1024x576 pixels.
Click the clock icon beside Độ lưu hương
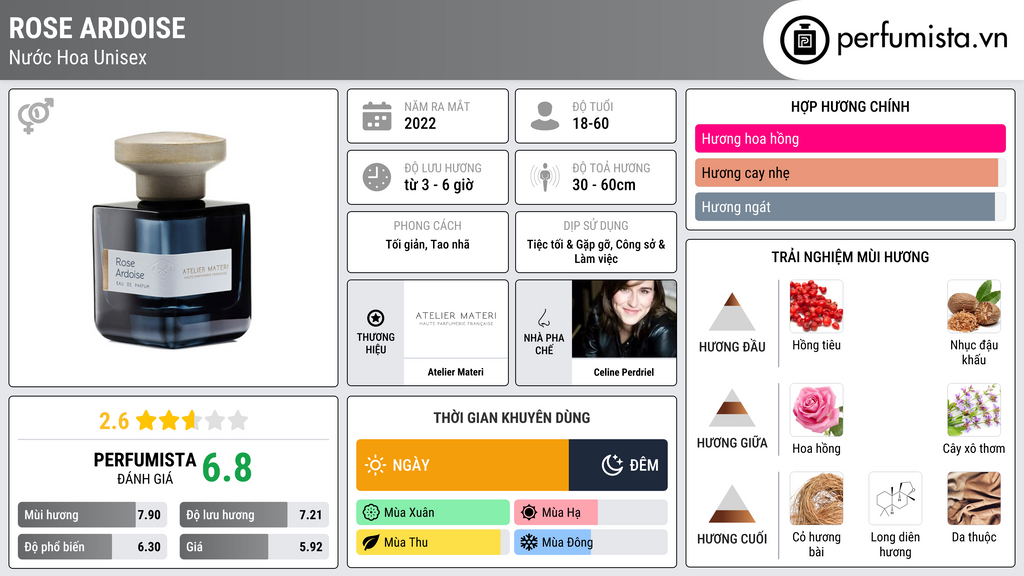pos(377,177)
